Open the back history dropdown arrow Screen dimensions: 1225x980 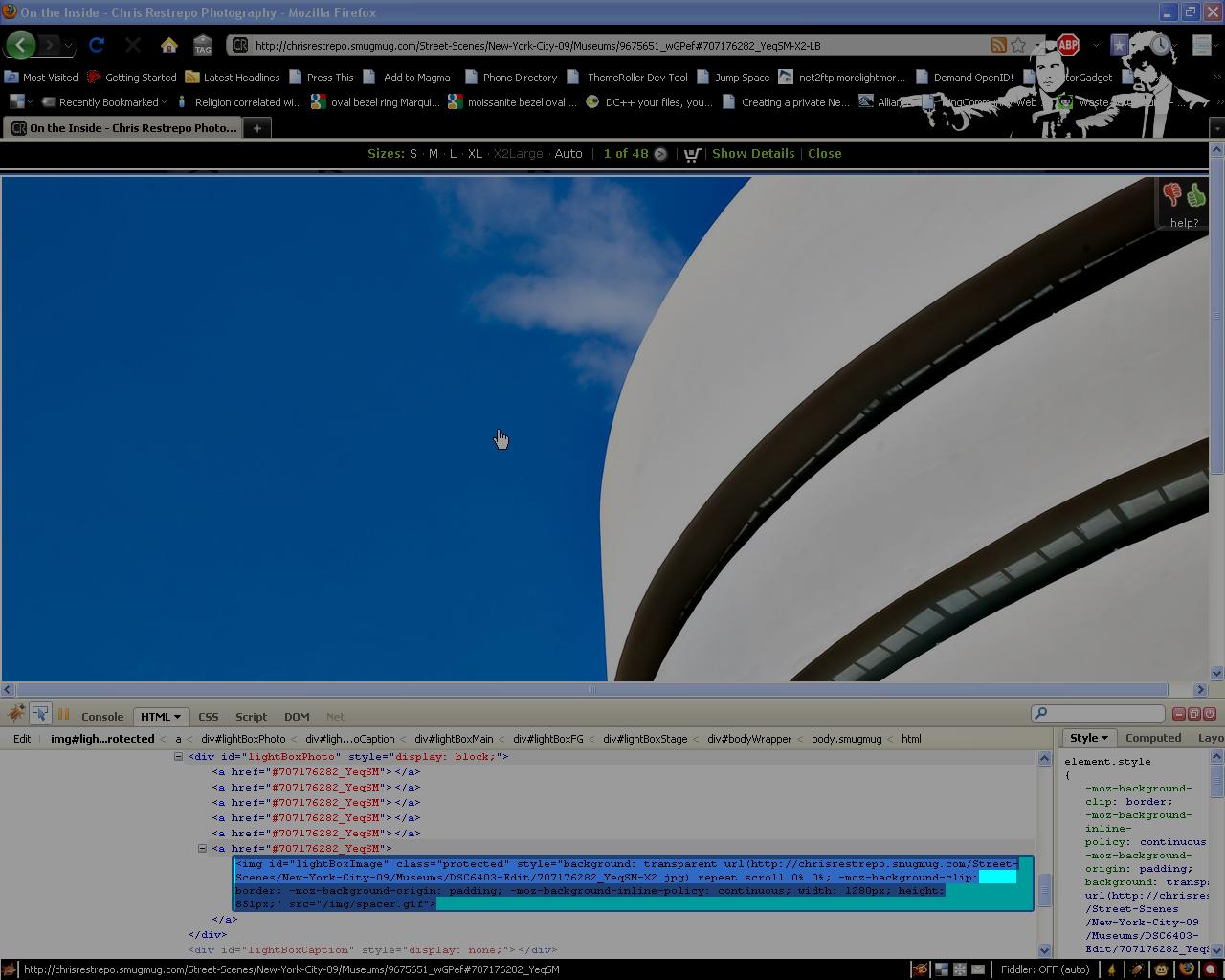(68, 45)
